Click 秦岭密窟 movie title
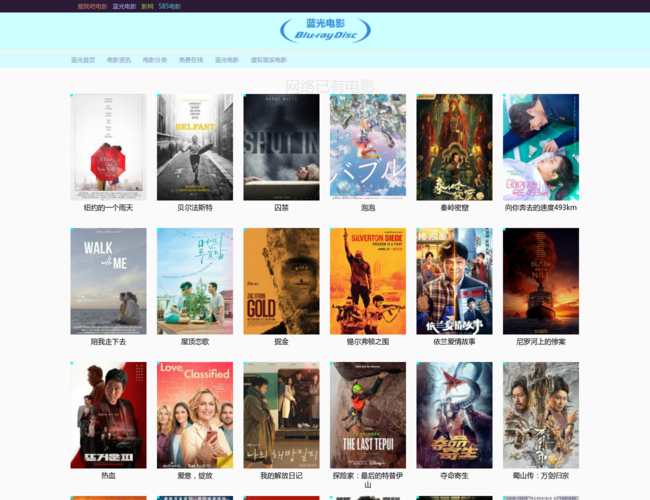This screenshot has width=650, height=500. 454,208
